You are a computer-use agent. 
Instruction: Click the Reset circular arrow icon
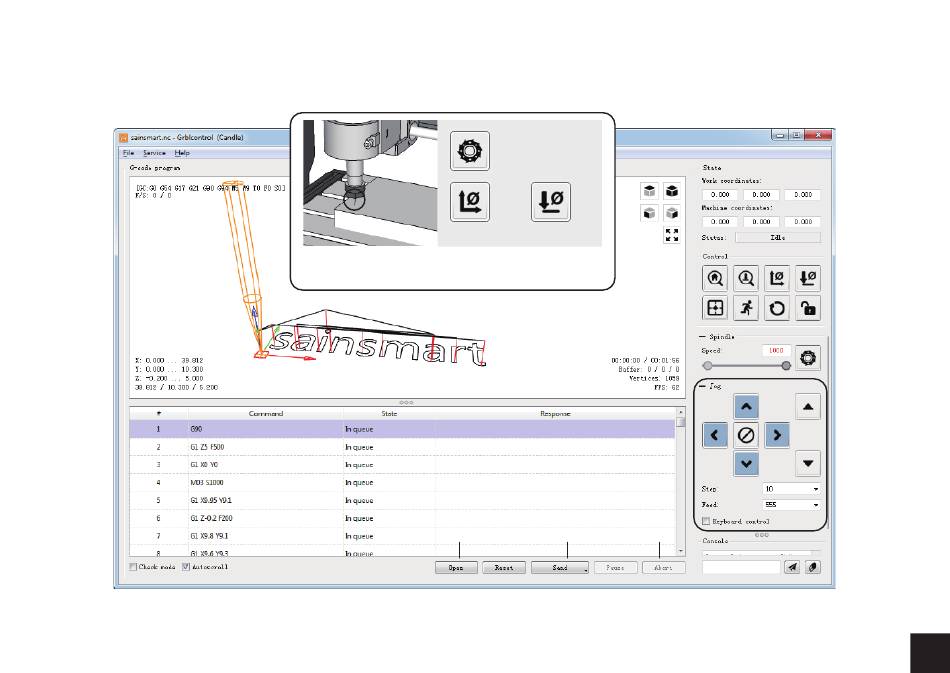click(x=777, y=308)
